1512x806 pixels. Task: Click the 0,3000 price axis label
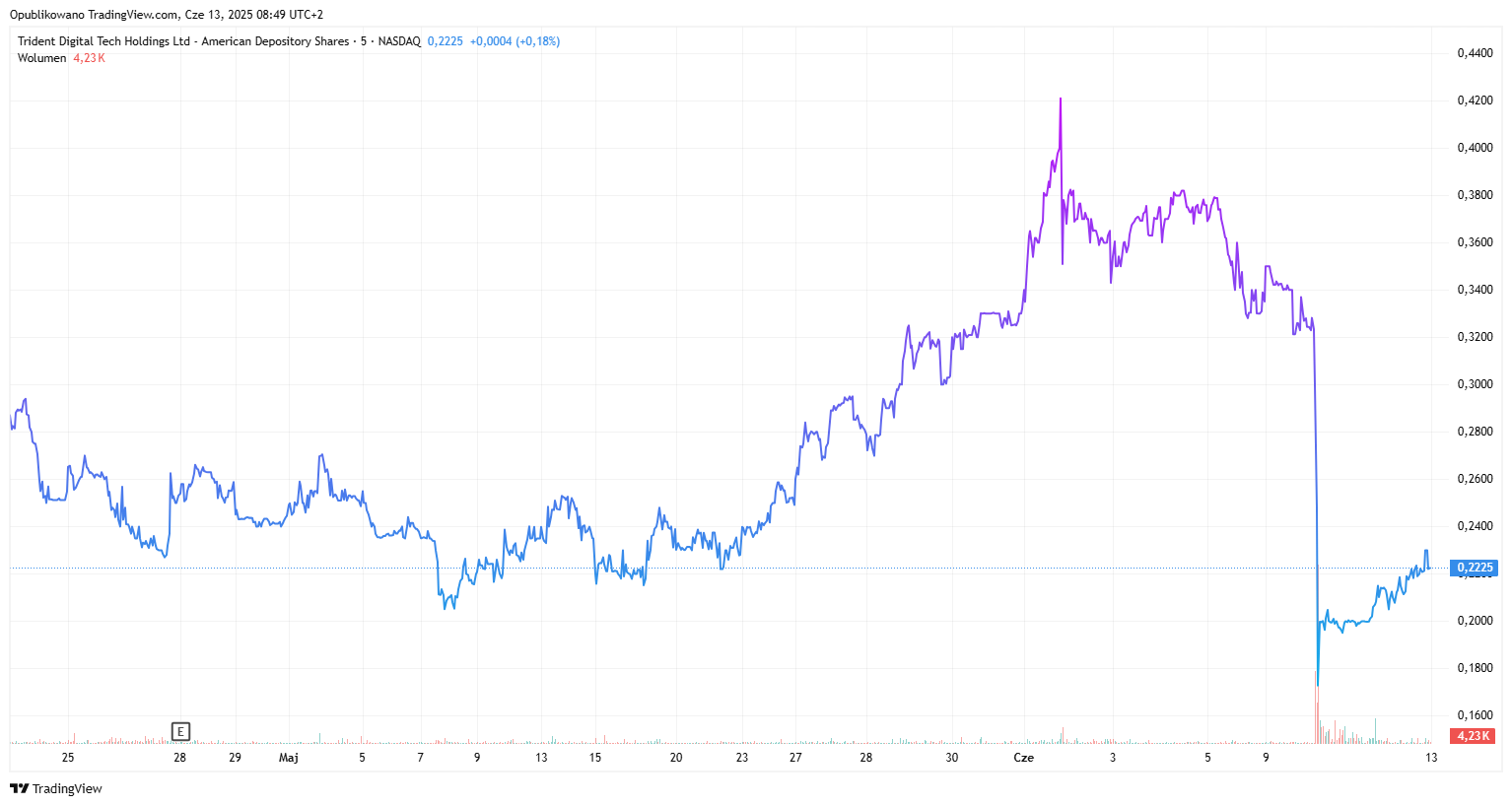(x=1475, y=384)
